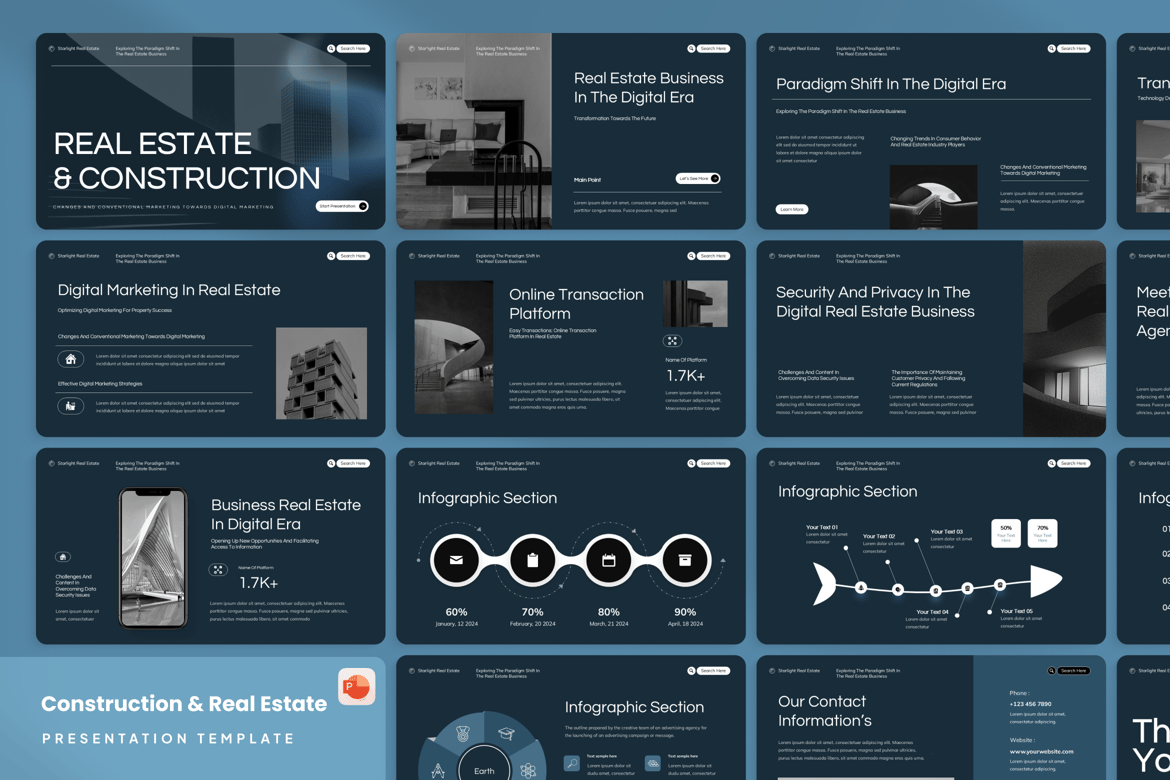The height and width of the screenshot is (780, 1170).
Task: Click the search icon on Digital Marketing slide
Action: point(331,256)
